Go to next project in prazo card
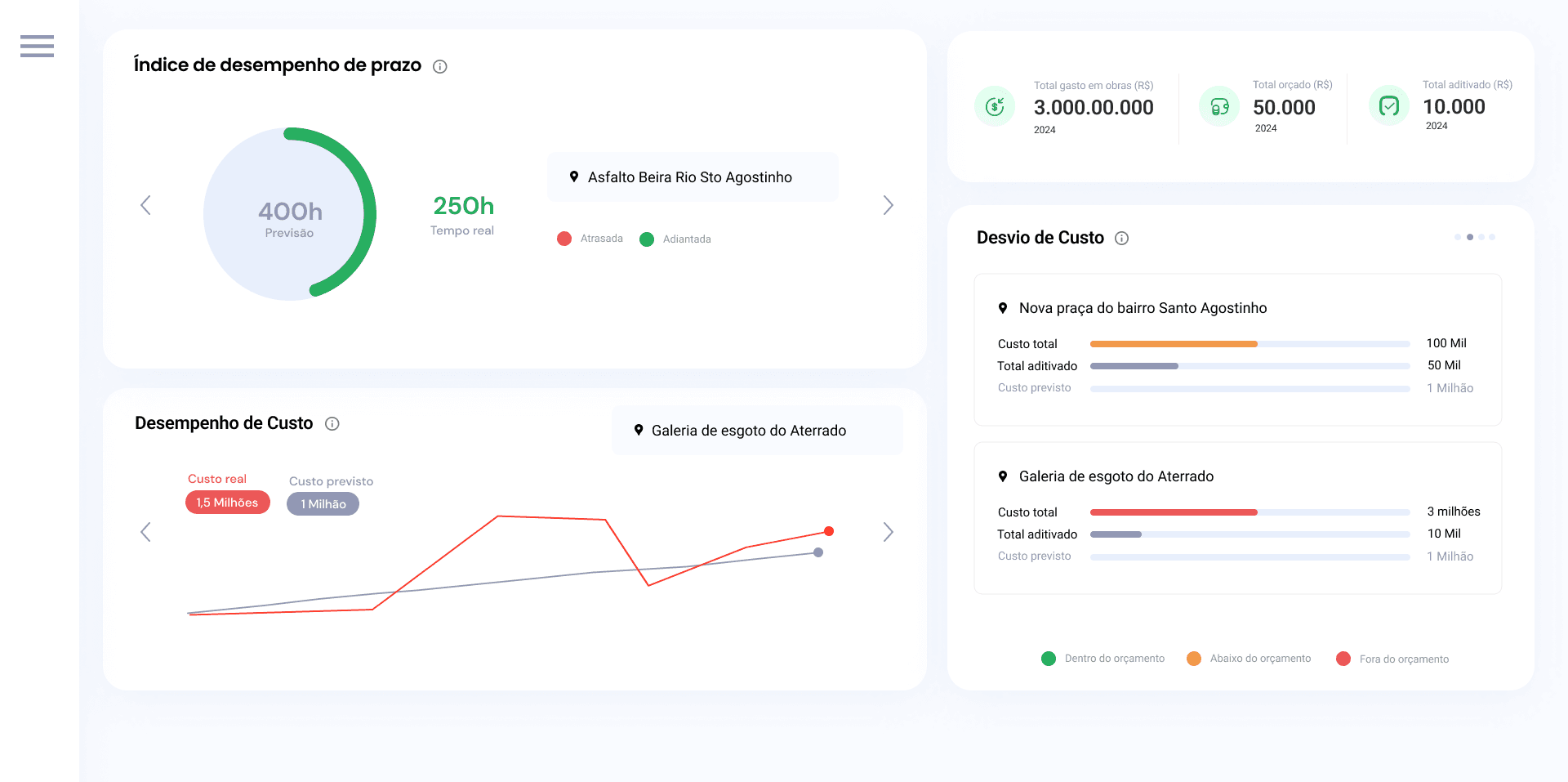Screen dimensions: 1568x782 coord(889,205)
